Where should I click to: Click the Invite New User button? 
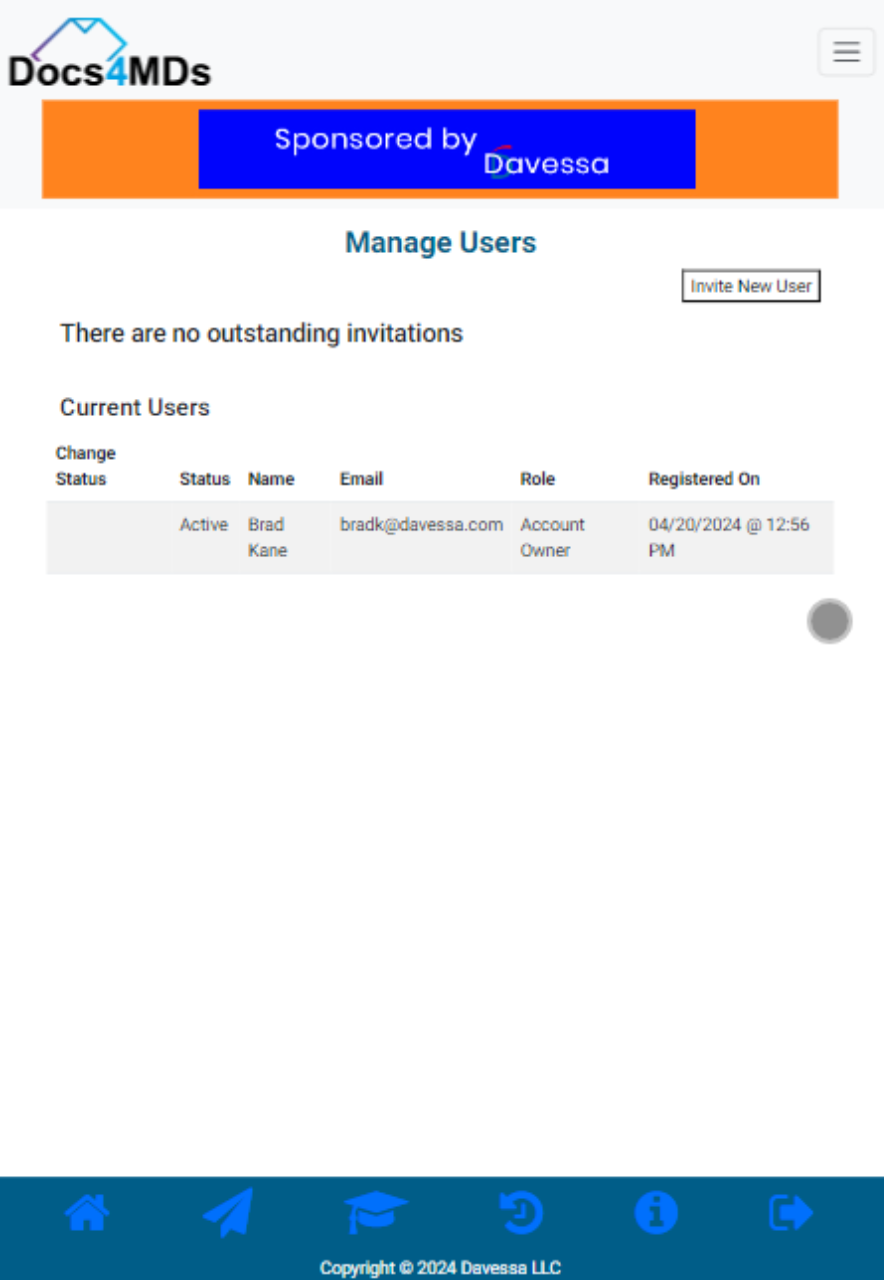(x=750, y=286)
